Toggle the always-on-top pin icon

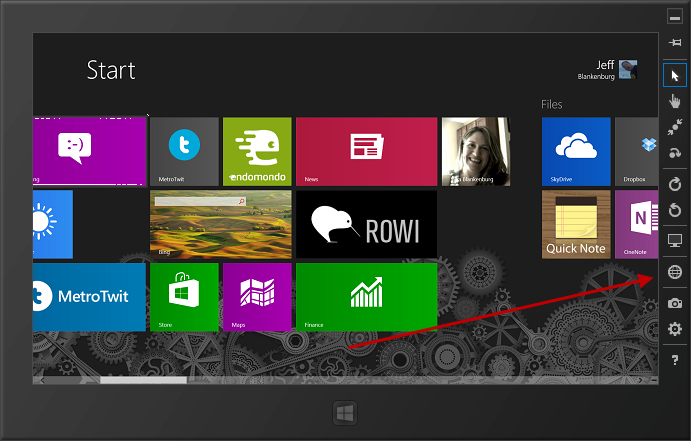(x=675, y=42)
